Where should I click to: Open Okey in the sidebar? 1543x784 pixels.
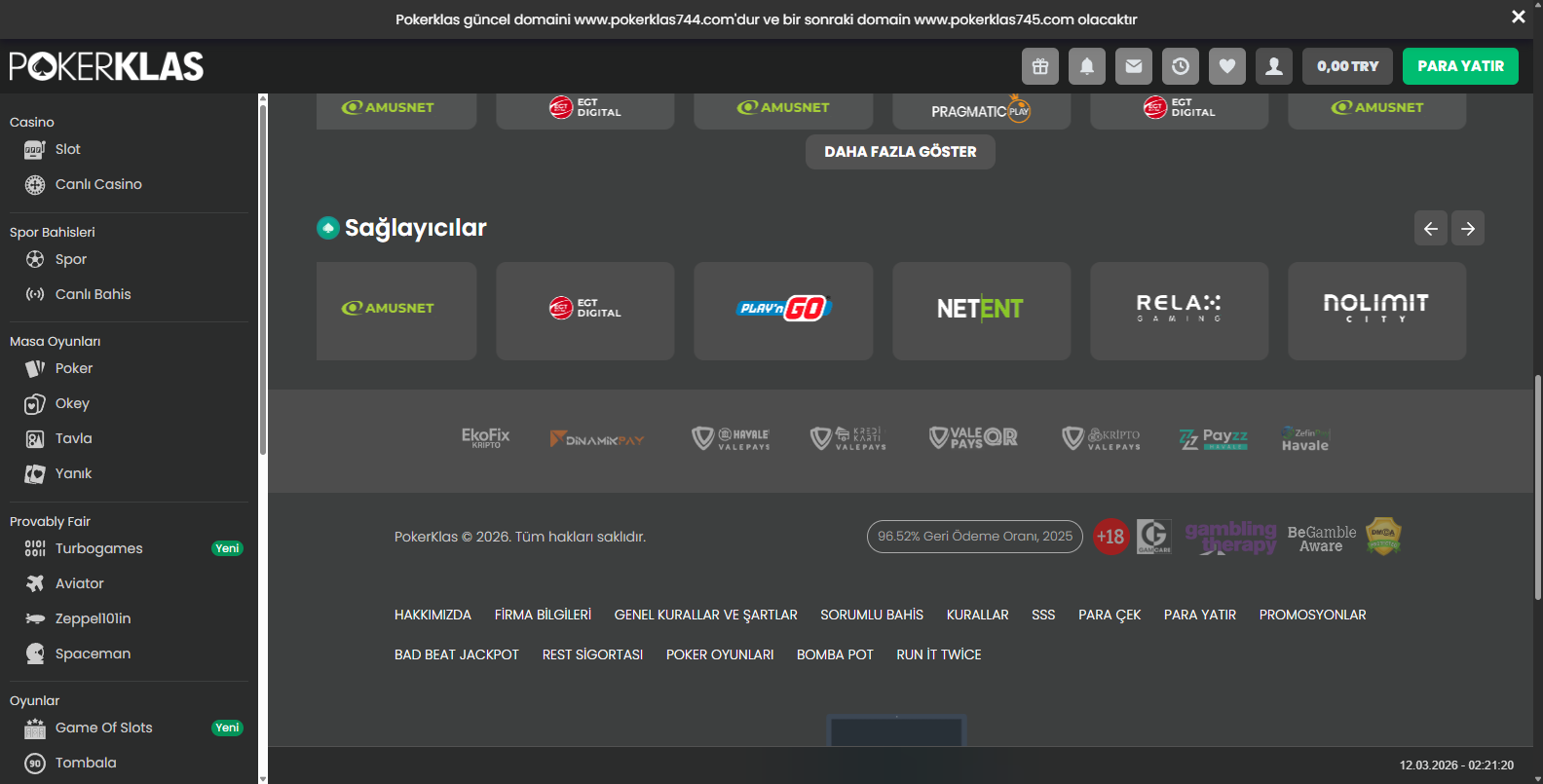72,403
